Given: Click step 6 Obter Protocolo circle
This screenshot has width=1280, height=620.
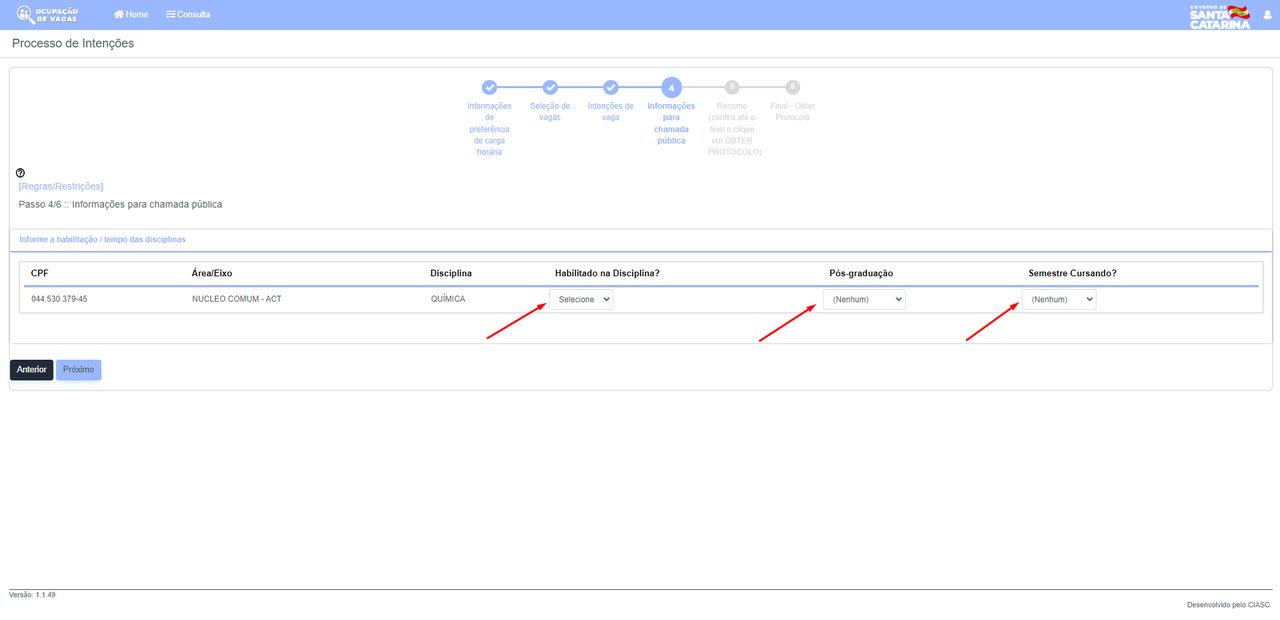Looking at the screenshot, I should (793, 87).
